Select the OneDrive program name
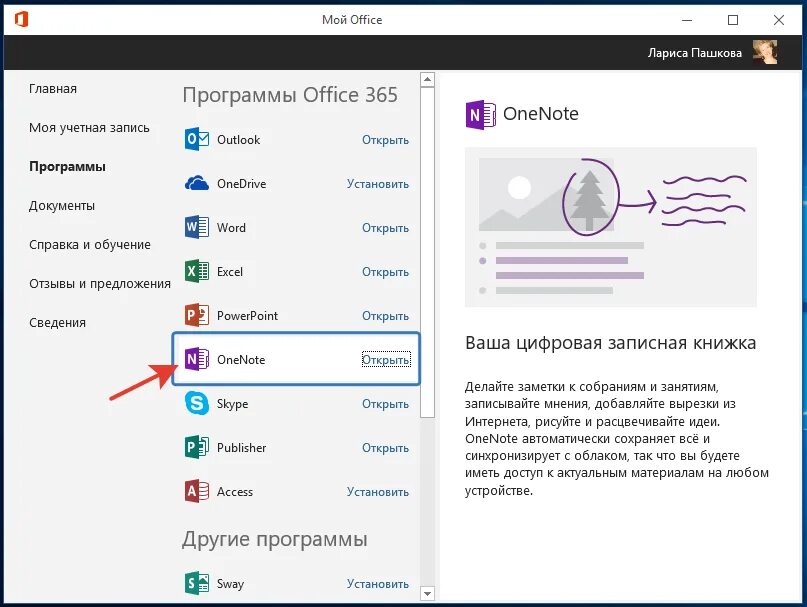 (x=241, y=184)
